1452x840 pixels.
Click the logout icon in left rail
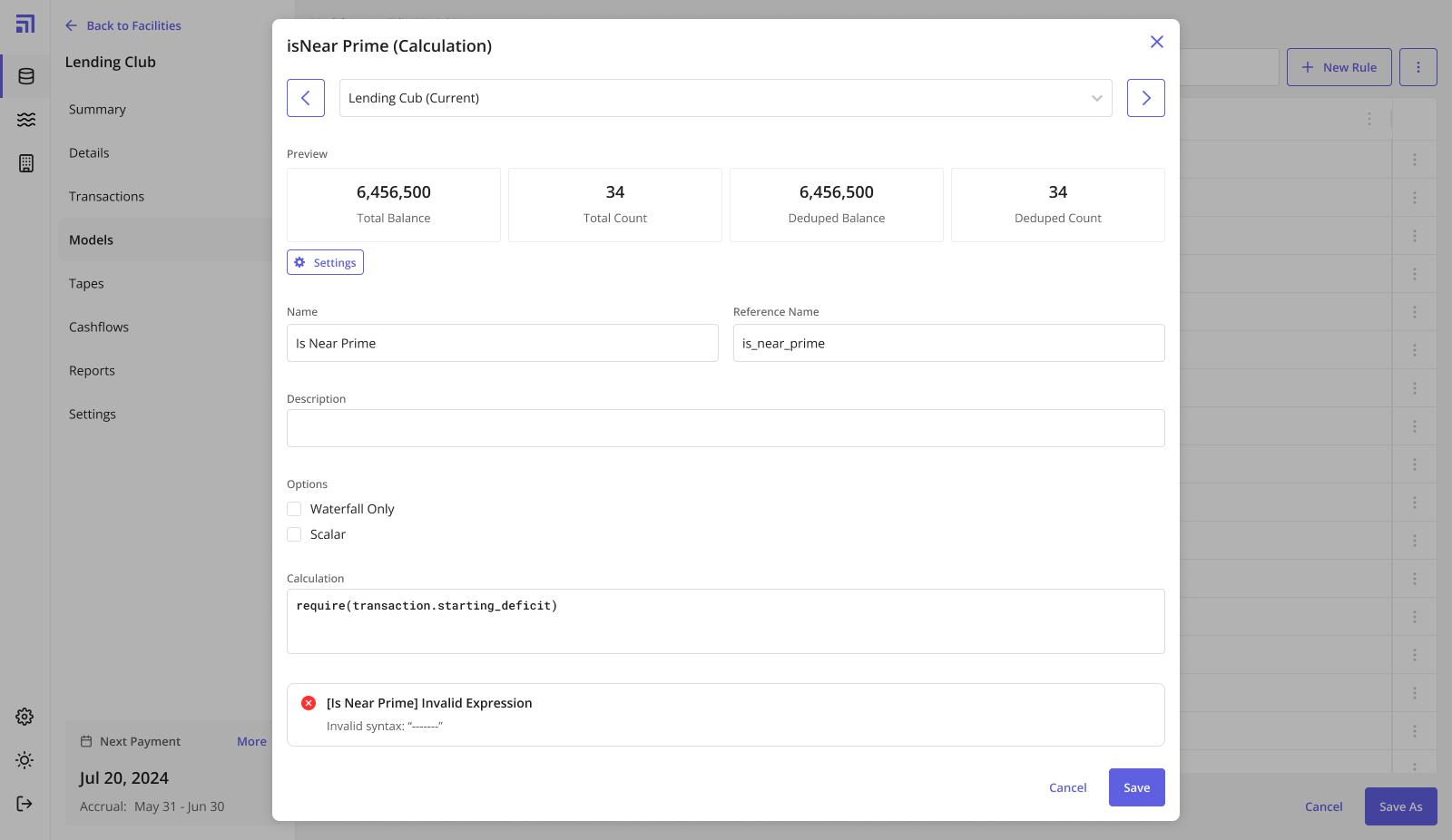coord(25,804)
